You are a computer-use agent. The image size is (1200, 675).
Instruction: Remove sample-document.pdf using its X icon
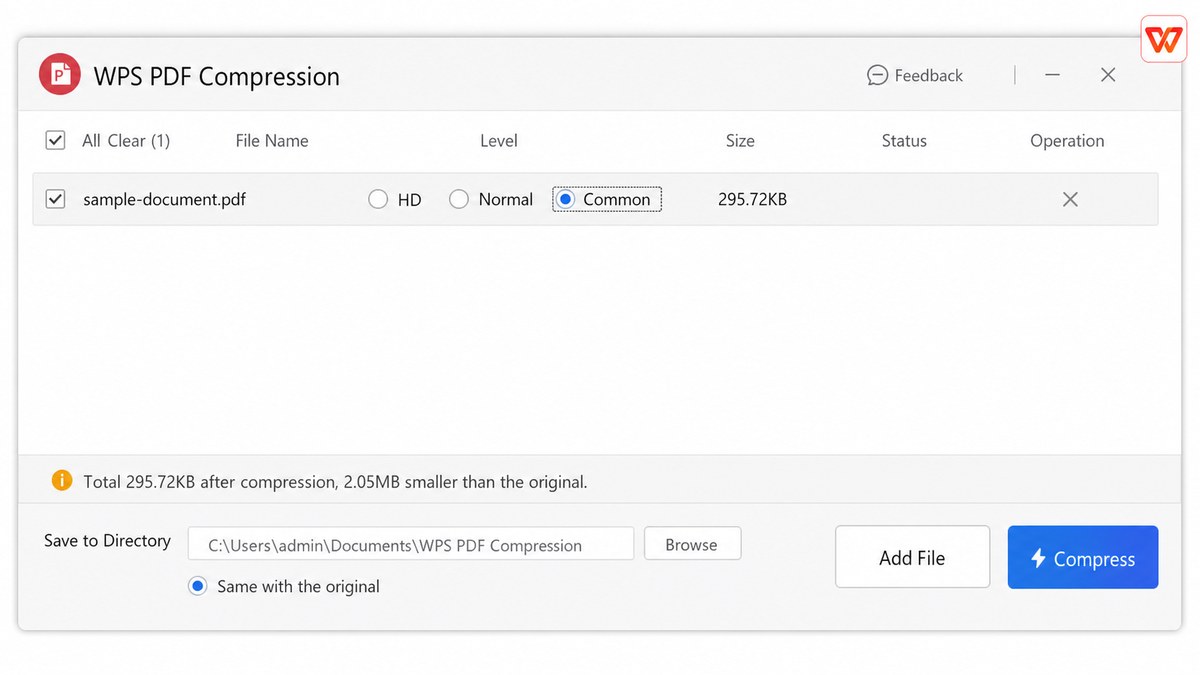(x=1070, y=199)
